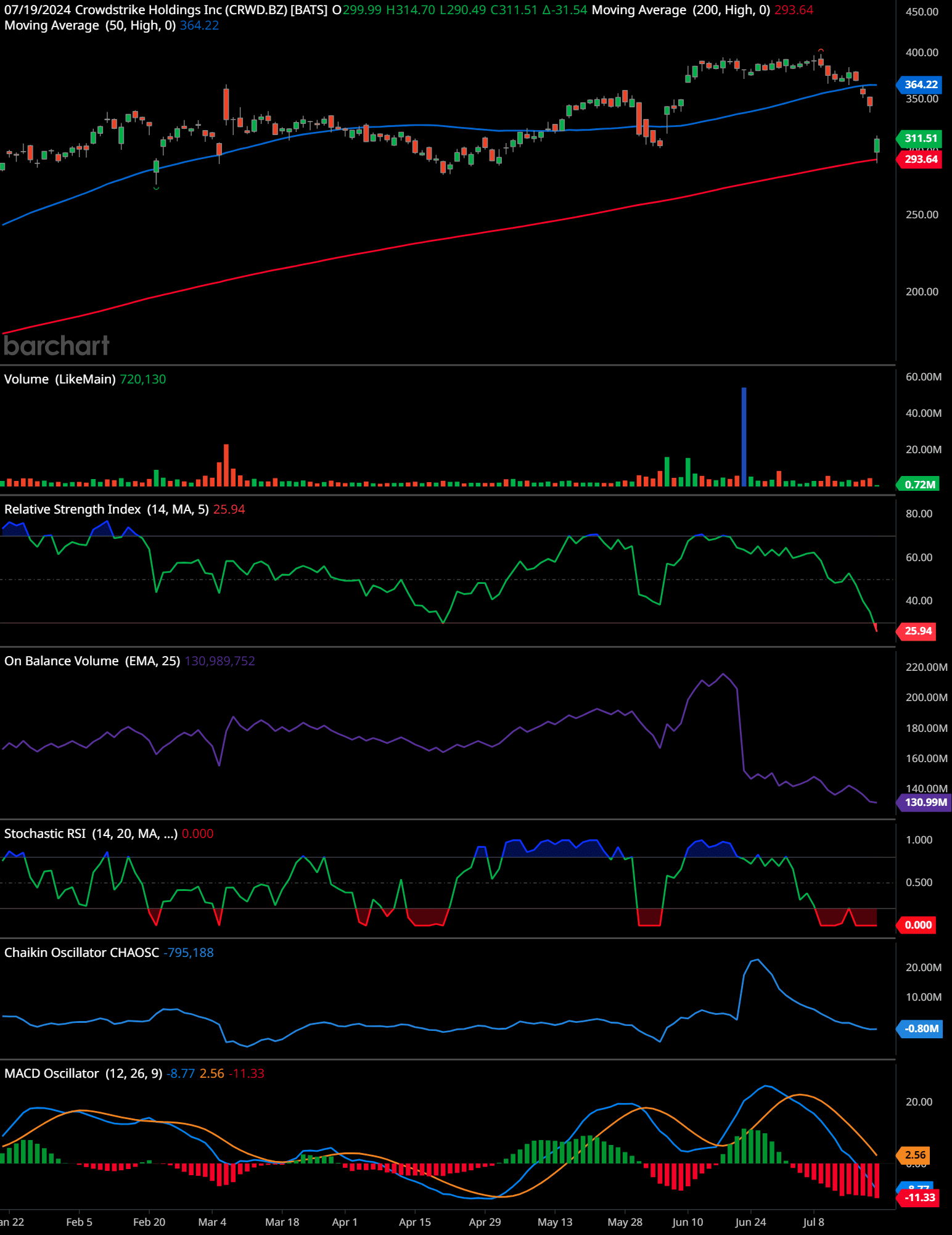Click the 200.00M OBV axis label
Screen dimensions: 952x1235
pyautogui.click(x=926, y=697)
